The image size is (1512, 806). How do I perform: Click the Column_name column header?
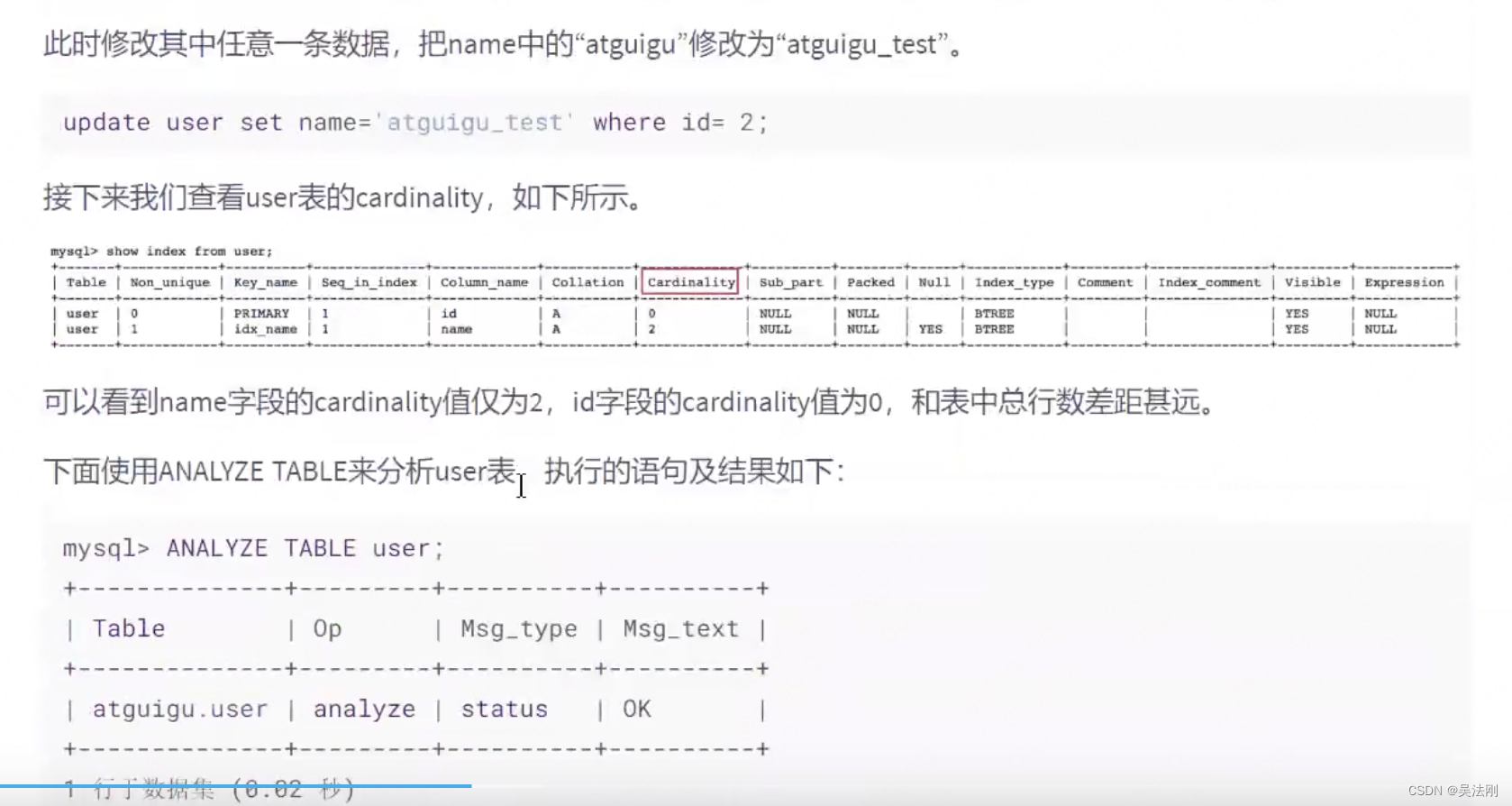pos(484,282)
